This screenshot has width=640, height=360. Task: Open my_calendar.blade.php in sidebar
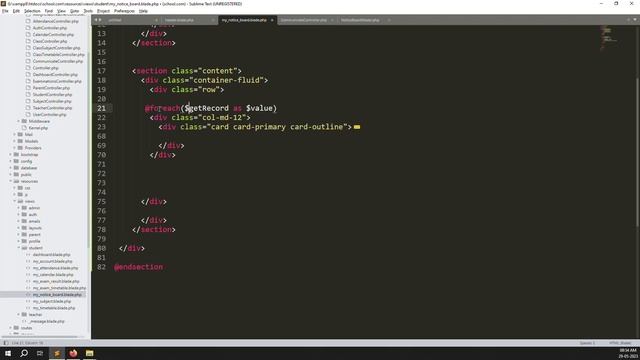[53, 275]
